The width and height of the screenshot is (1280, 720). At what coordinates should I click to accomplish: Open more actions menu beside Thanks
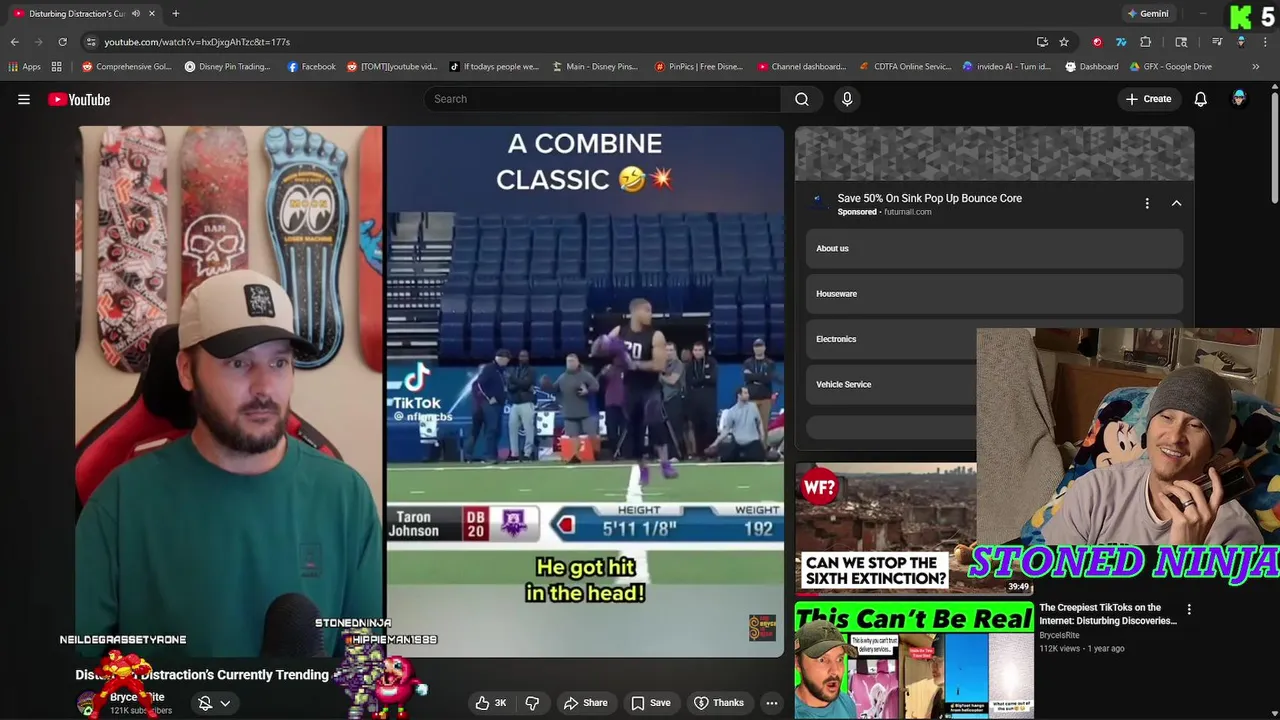772,703
